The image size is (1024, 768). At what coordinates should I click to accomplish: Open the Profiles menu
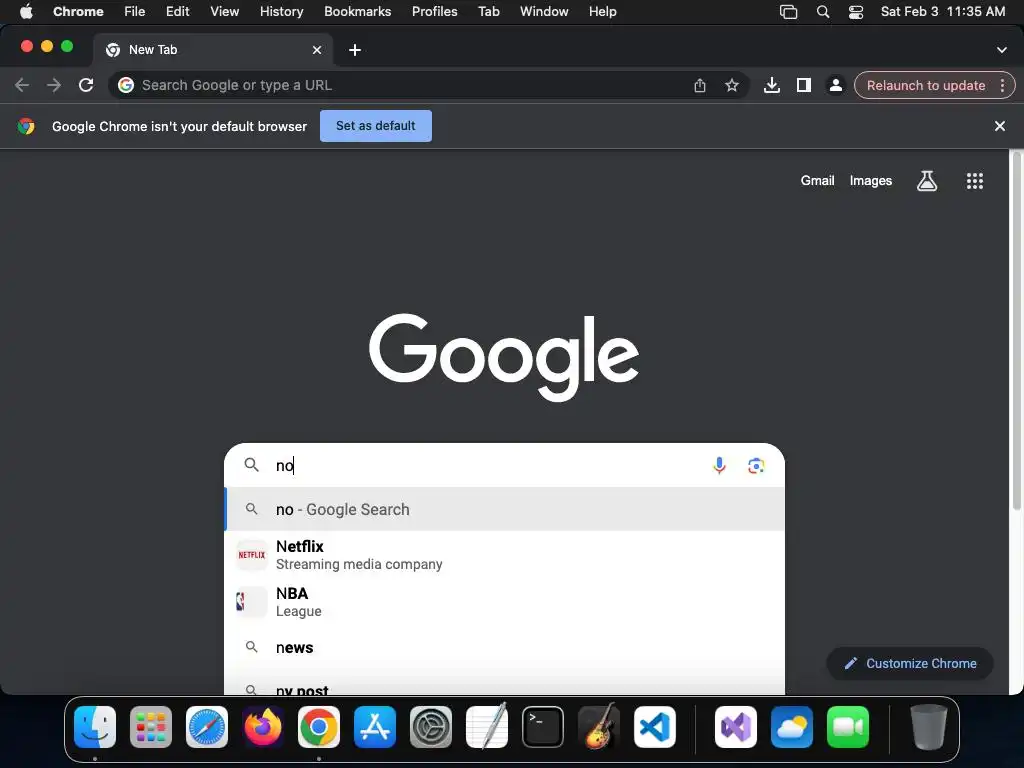point(434,12)
